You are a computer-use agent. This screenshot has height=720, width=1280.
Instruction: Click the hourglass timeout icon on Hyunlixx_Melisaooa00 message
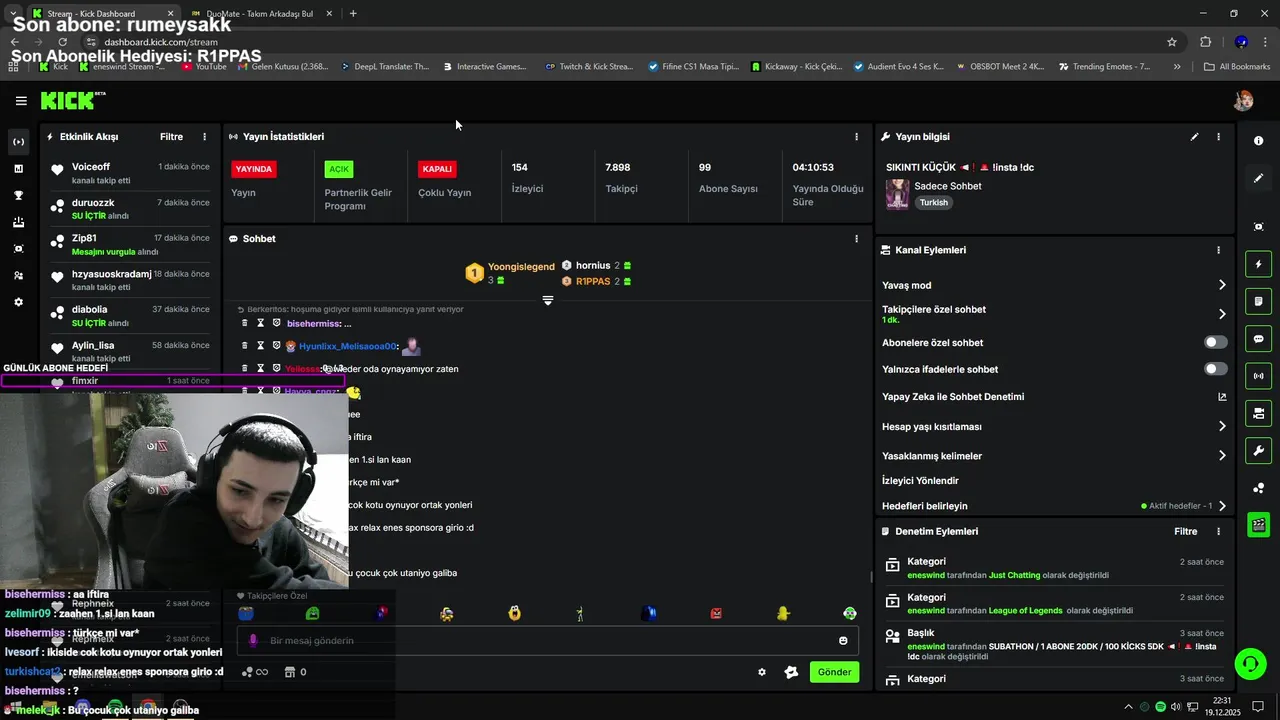pos(260,346)
